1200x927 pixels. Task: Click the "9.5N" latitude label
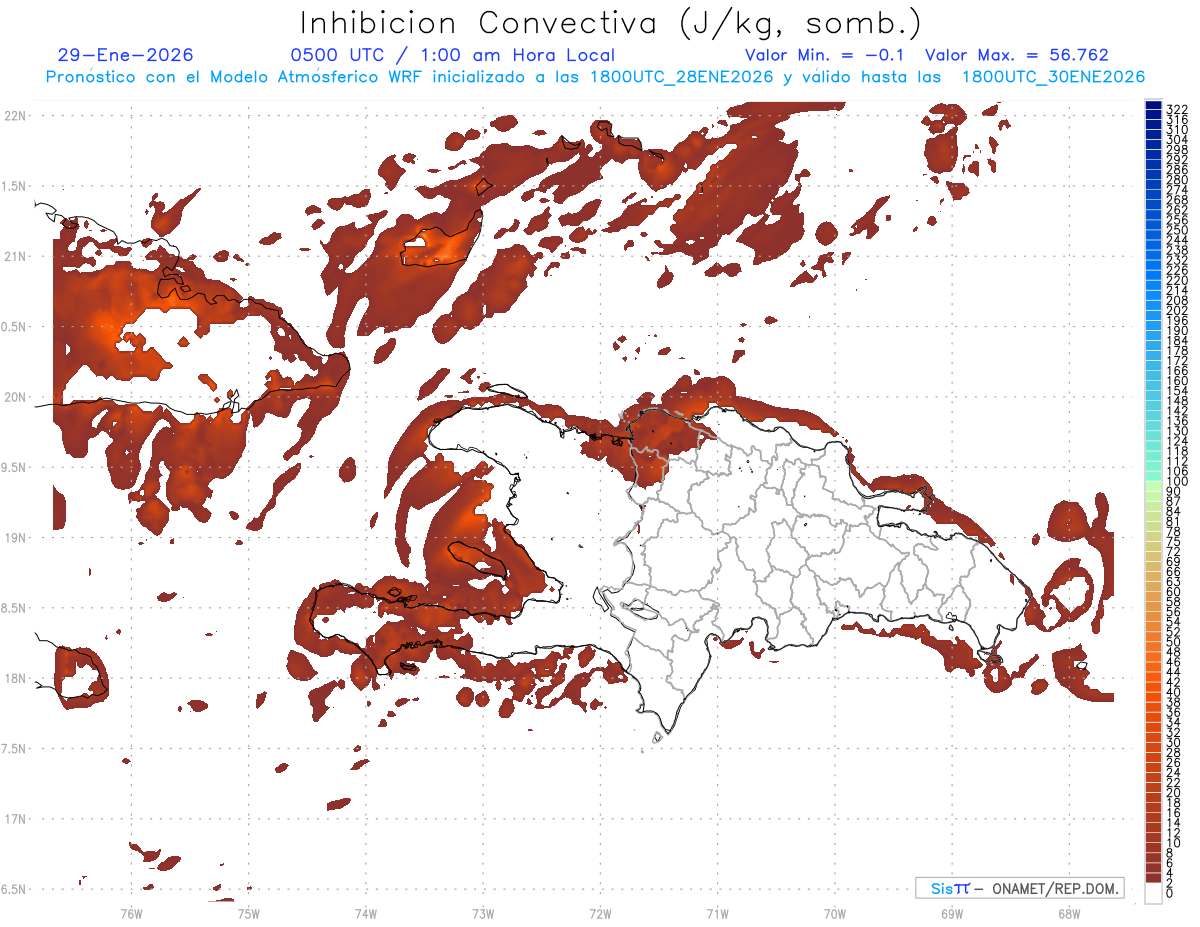tap(14, 467)
